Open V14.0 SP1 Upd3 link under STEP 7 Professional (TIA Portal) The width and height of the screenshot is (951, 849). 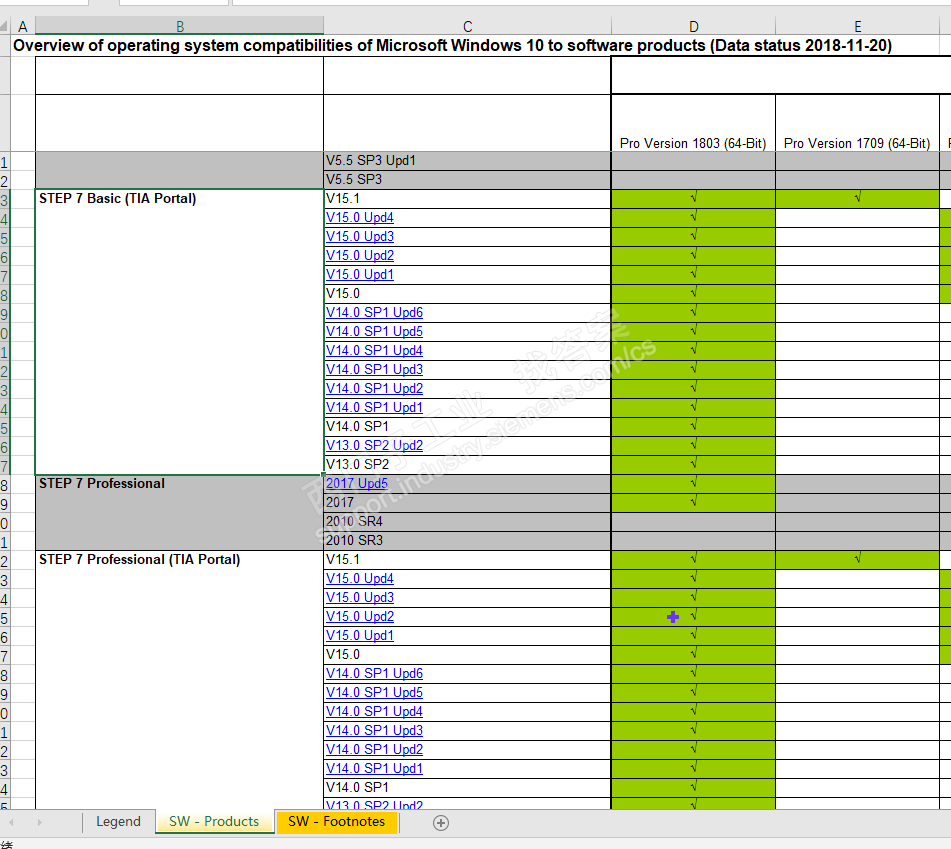[374, 730]
